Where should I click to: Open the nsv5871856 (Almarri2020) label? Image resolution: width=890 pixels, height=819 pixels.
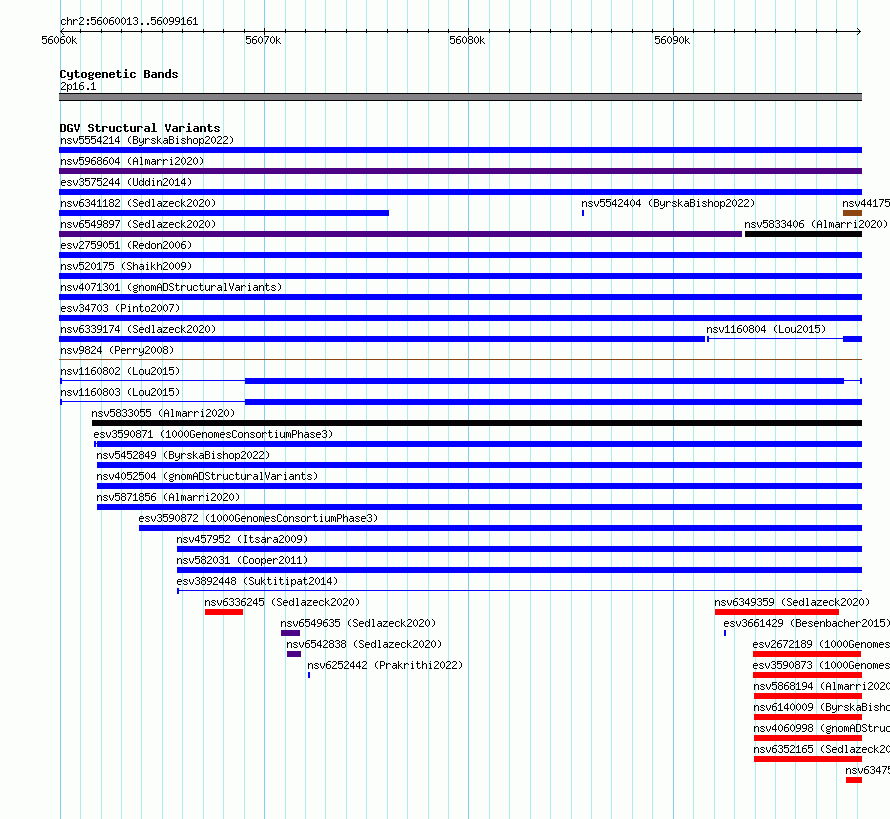[x=168, y=497]
